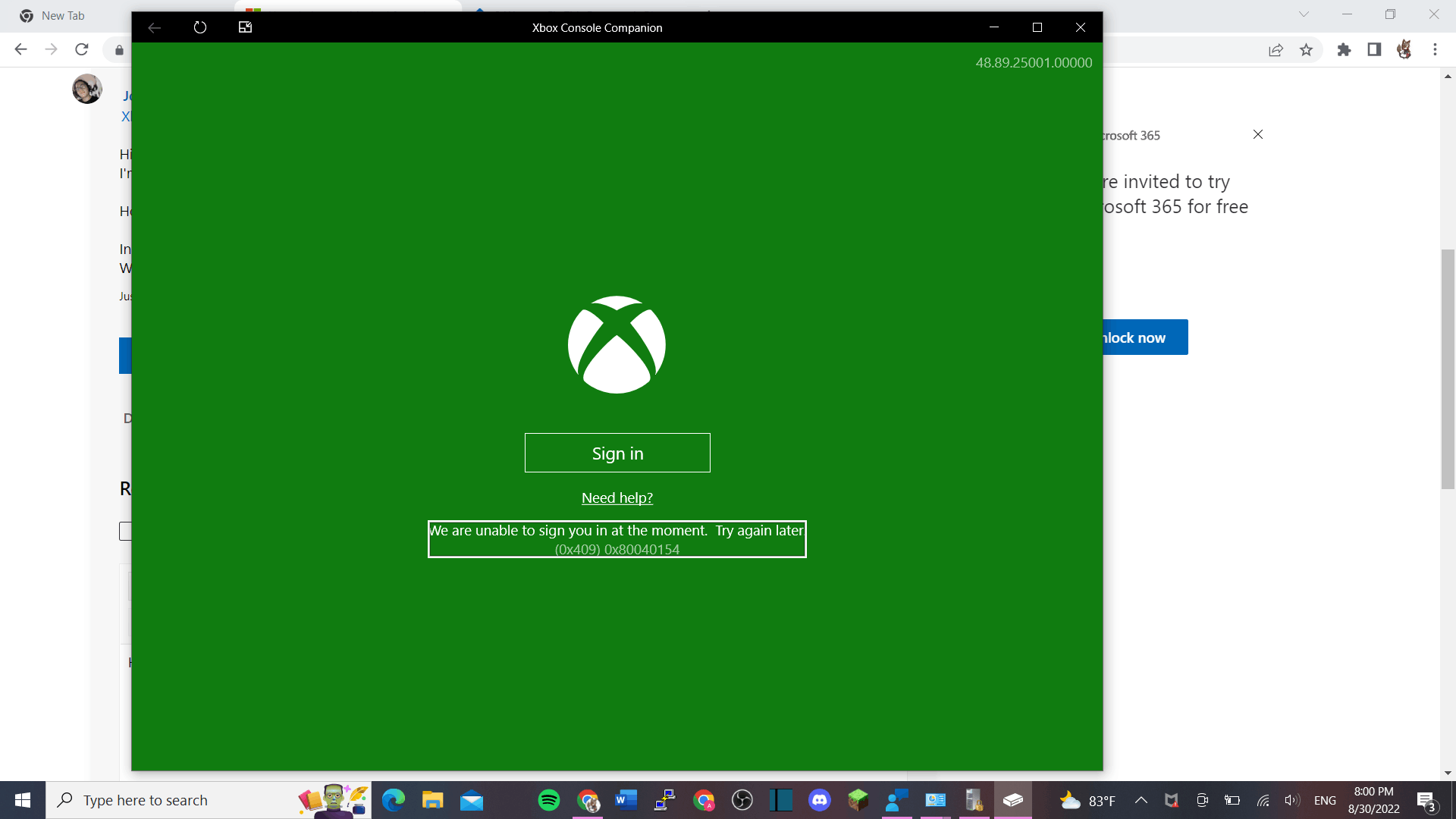Open the server with lock taskbar icon
Viewport: 1456px width, 819px height.
(974, 800)
